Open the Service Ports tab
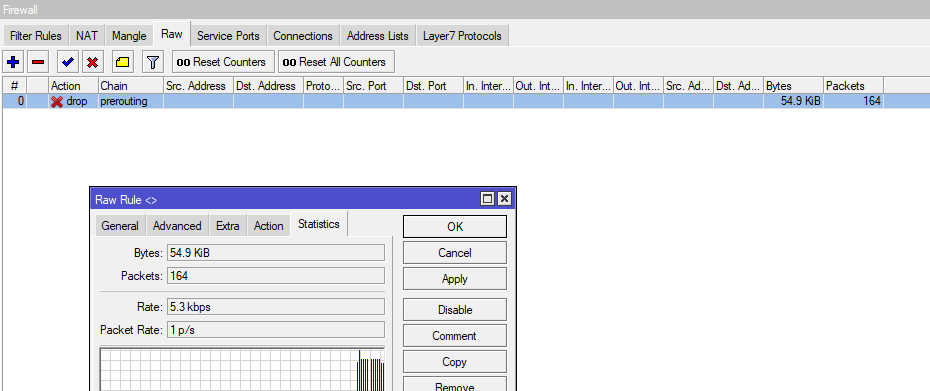 228,36
